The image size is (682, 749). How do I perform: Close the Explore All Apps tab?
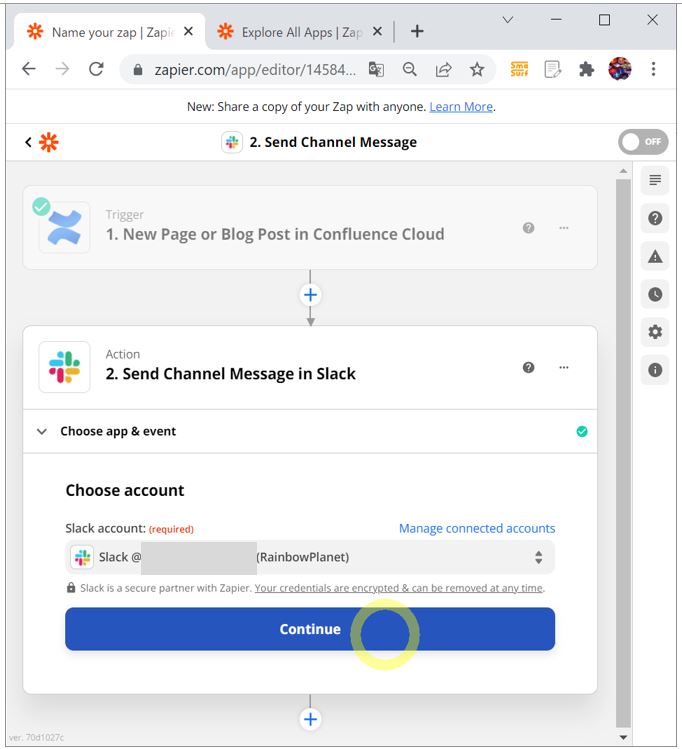(x=377, y=32)
